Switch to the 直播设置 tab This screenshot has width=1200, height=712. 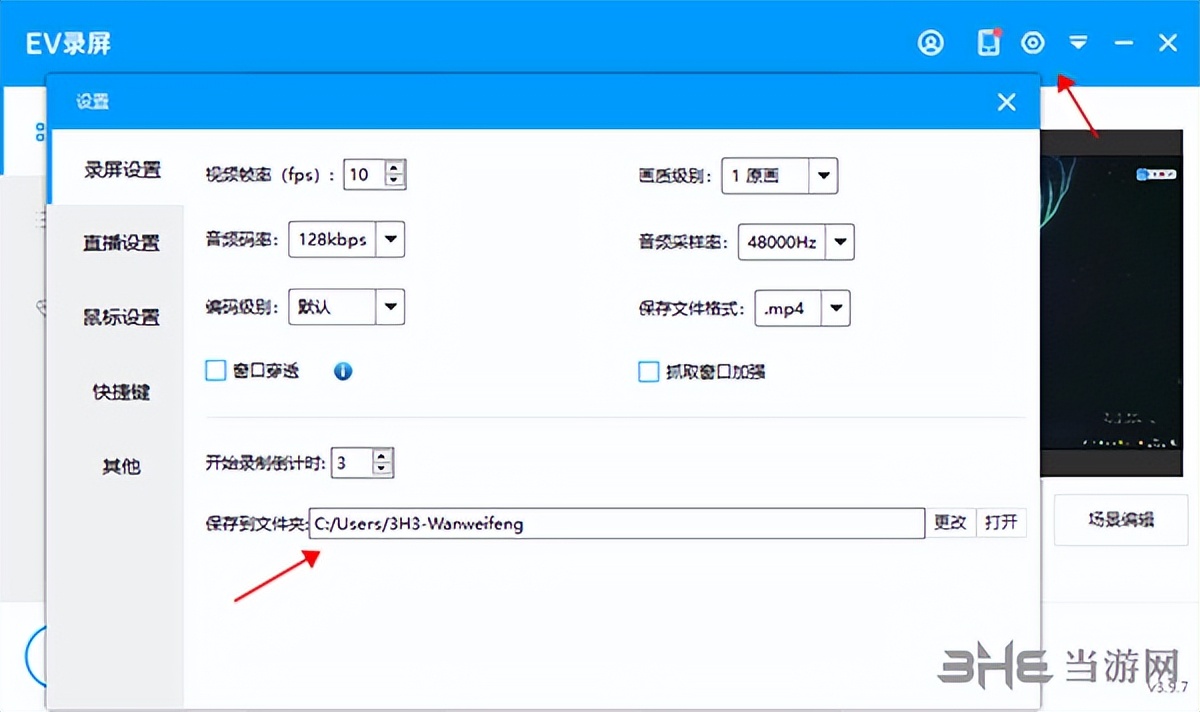122,243
